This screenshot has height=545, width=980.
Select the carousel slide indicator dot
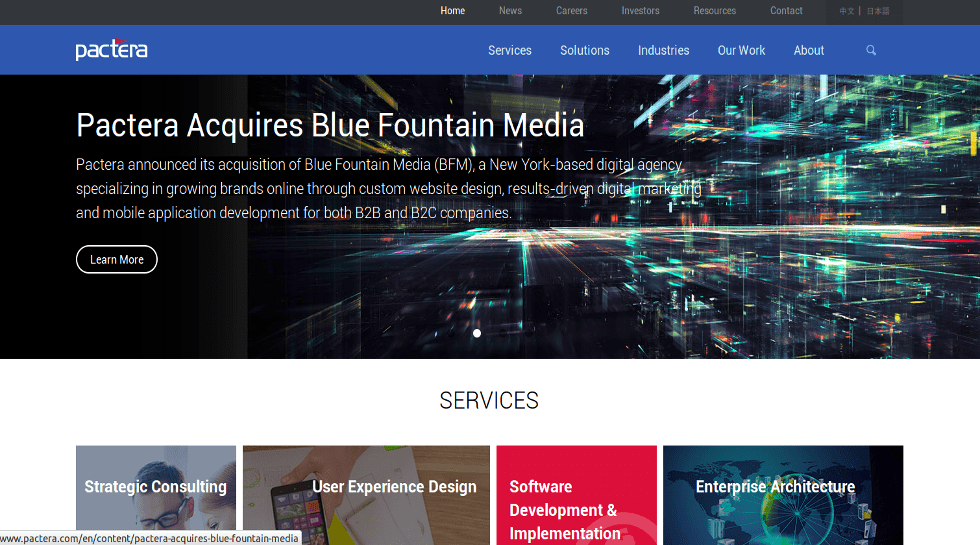(x=477, y=333)
